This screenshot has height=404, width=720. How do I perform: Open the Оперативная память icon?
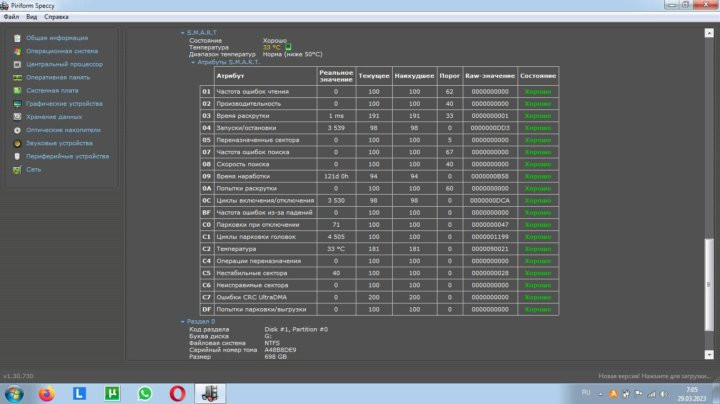(x=17, y=78)
